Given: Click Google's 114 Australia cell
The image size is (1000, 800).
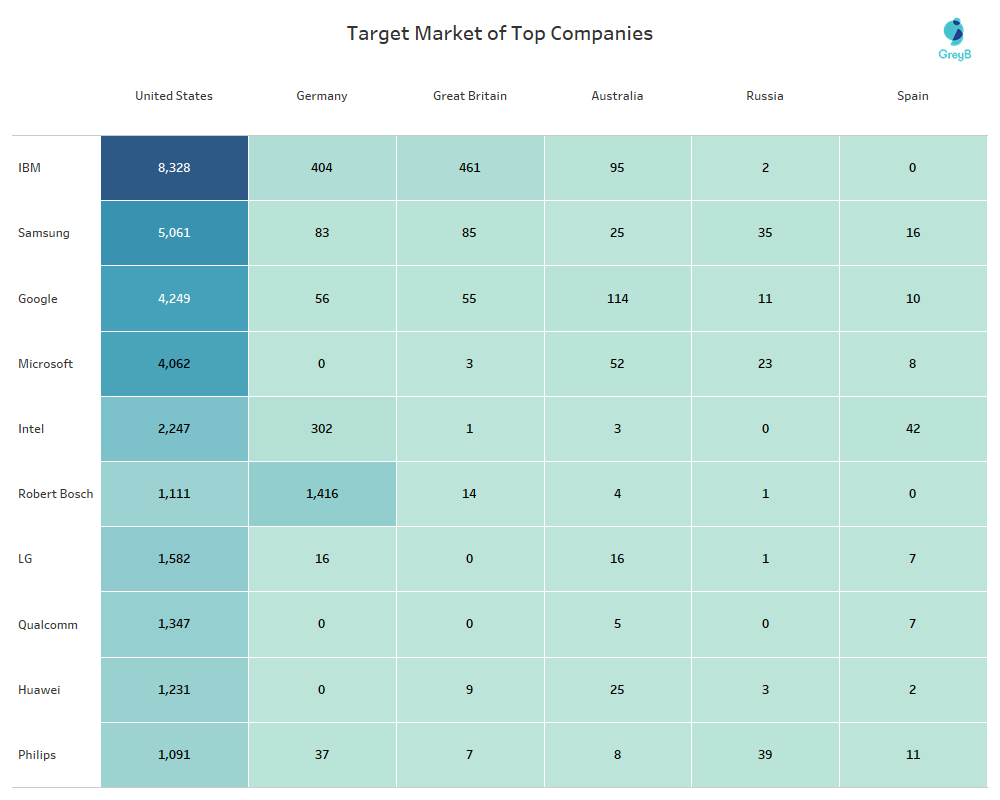Looking at the screenshot, I should [617, 299].
